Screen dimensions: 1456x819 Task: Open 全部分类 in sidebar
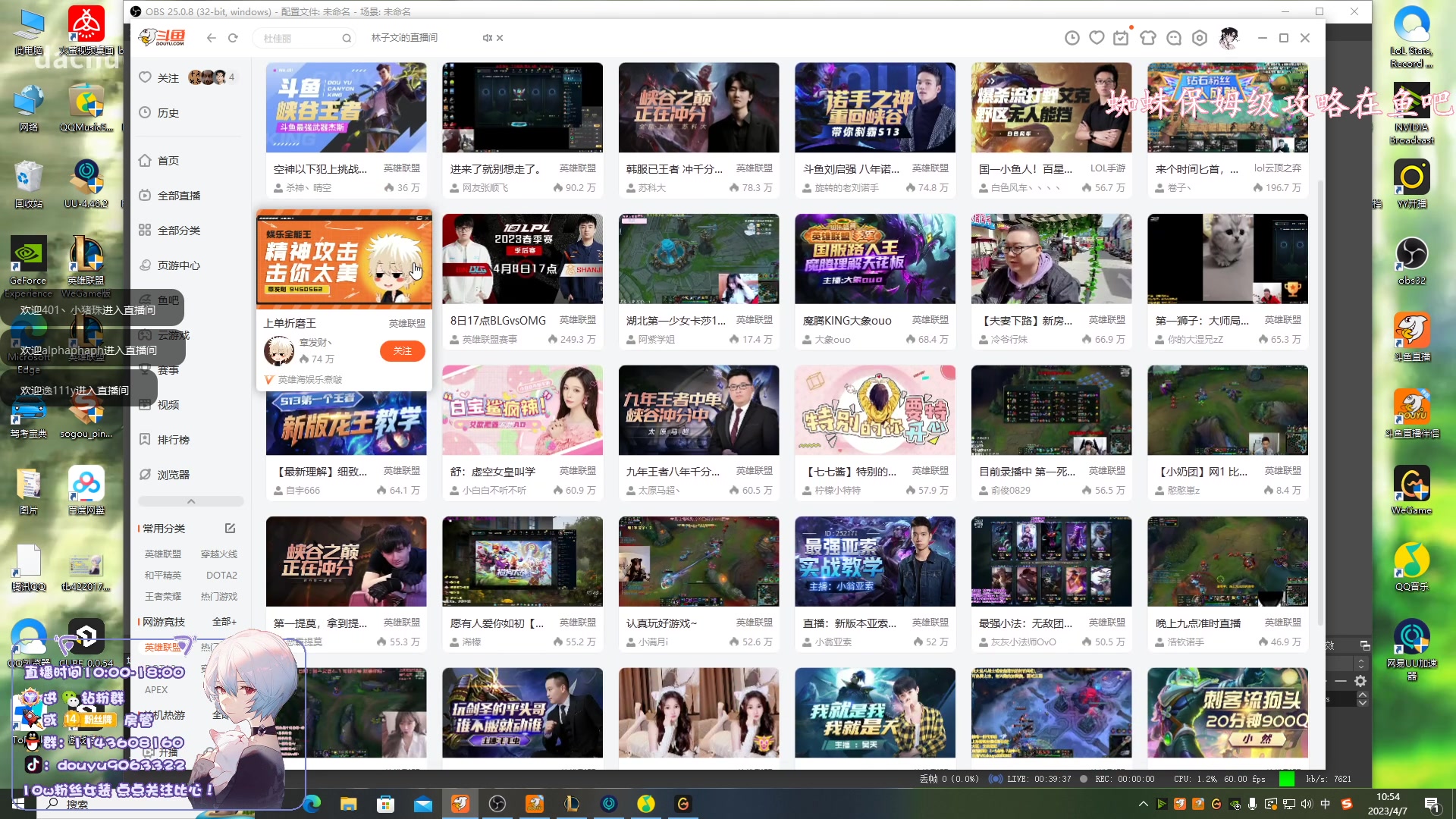(x=178, y=231)
